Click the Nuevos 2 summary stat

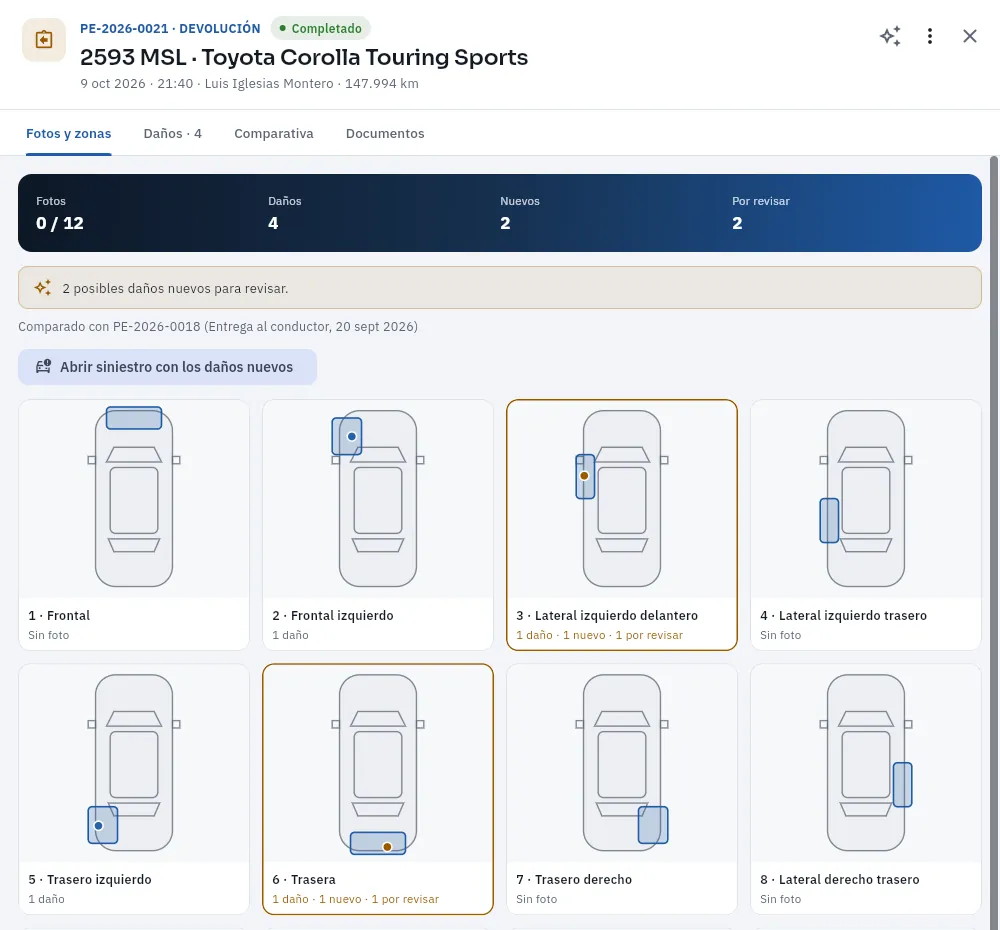coord(520,214)
